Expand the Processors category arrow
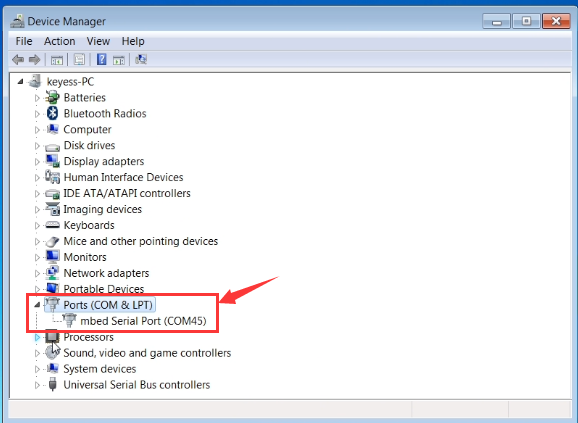Image resolution: width=578 pixels, height=423 pixels. [x=37, y=337]
